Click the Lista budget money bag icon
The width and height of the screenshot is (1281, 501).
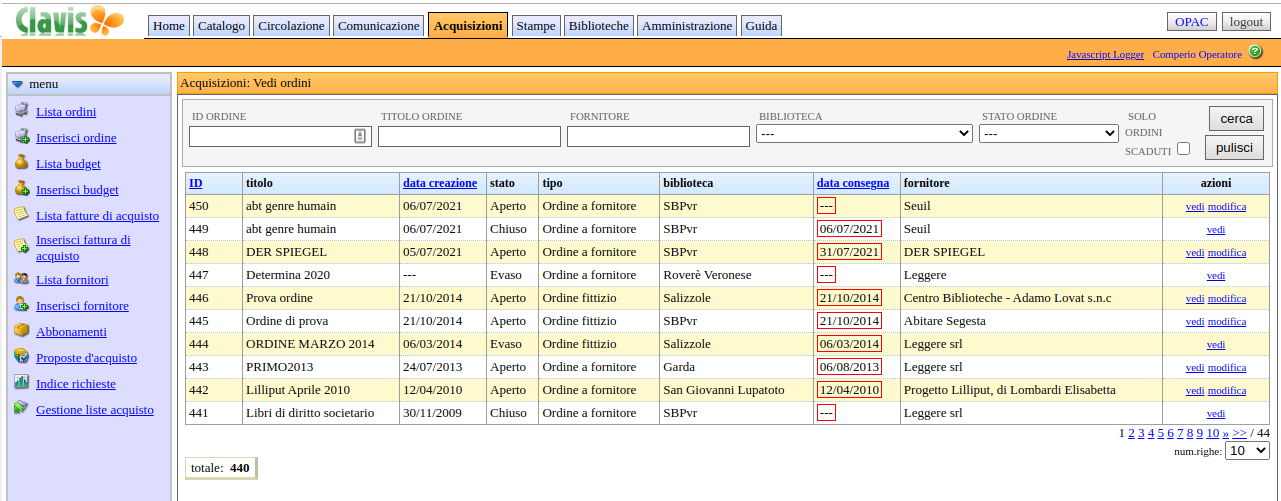tap(21, 163)
